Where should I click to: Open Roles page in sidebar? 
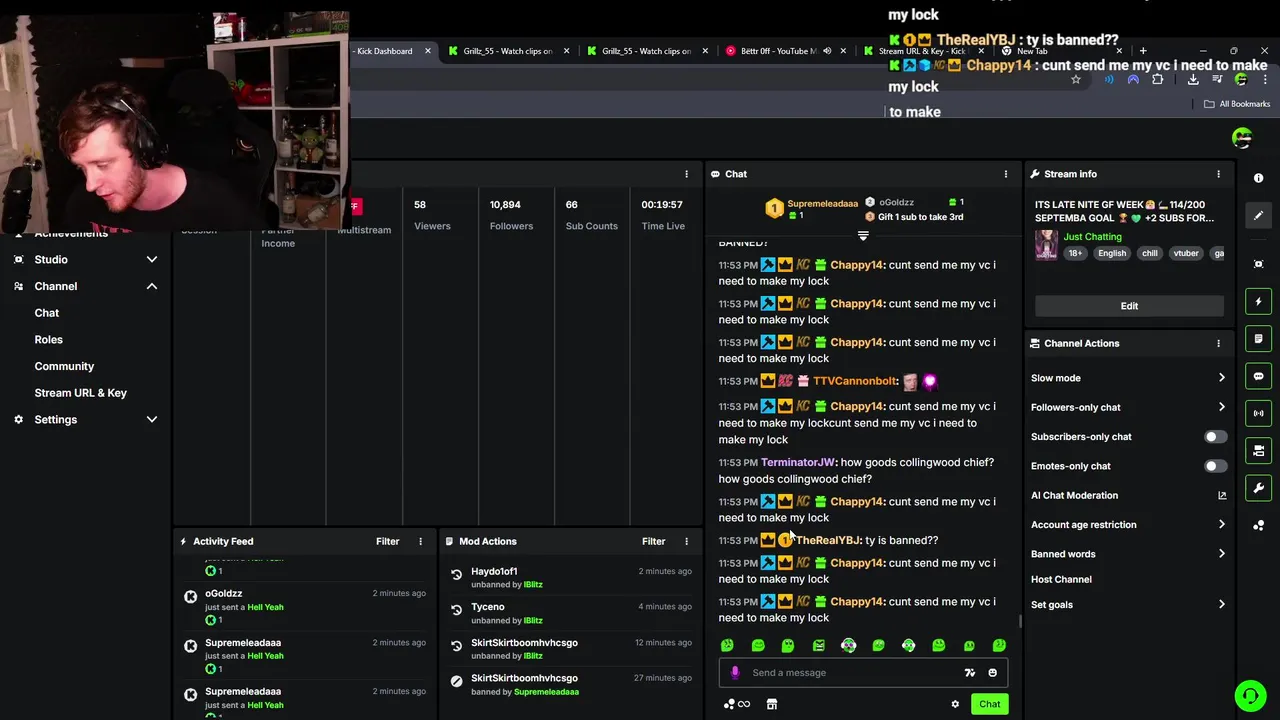(49, 340)
